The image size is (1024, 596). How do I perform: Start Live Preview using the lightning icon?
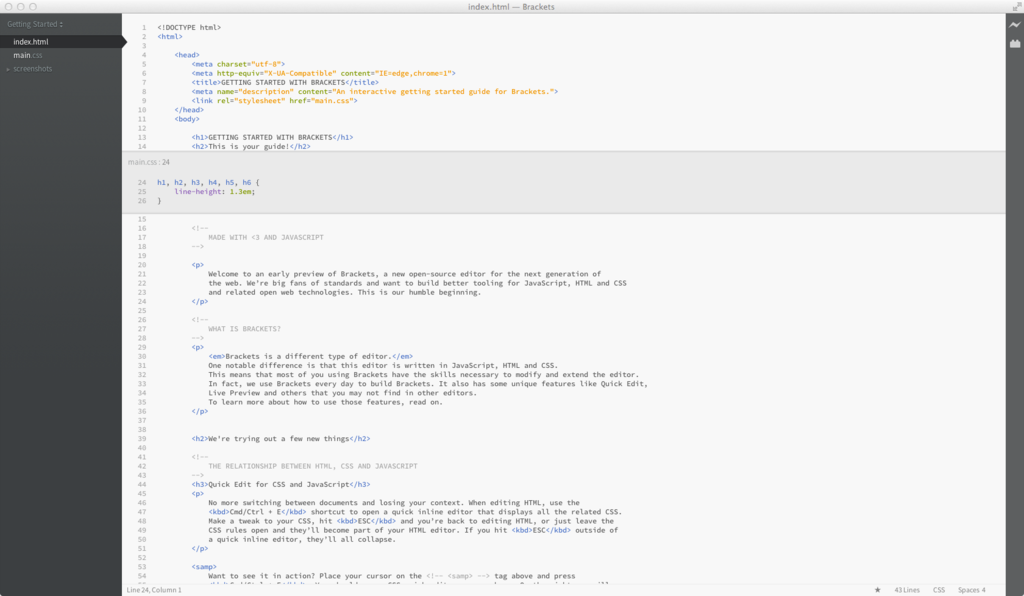point(1014,25)
